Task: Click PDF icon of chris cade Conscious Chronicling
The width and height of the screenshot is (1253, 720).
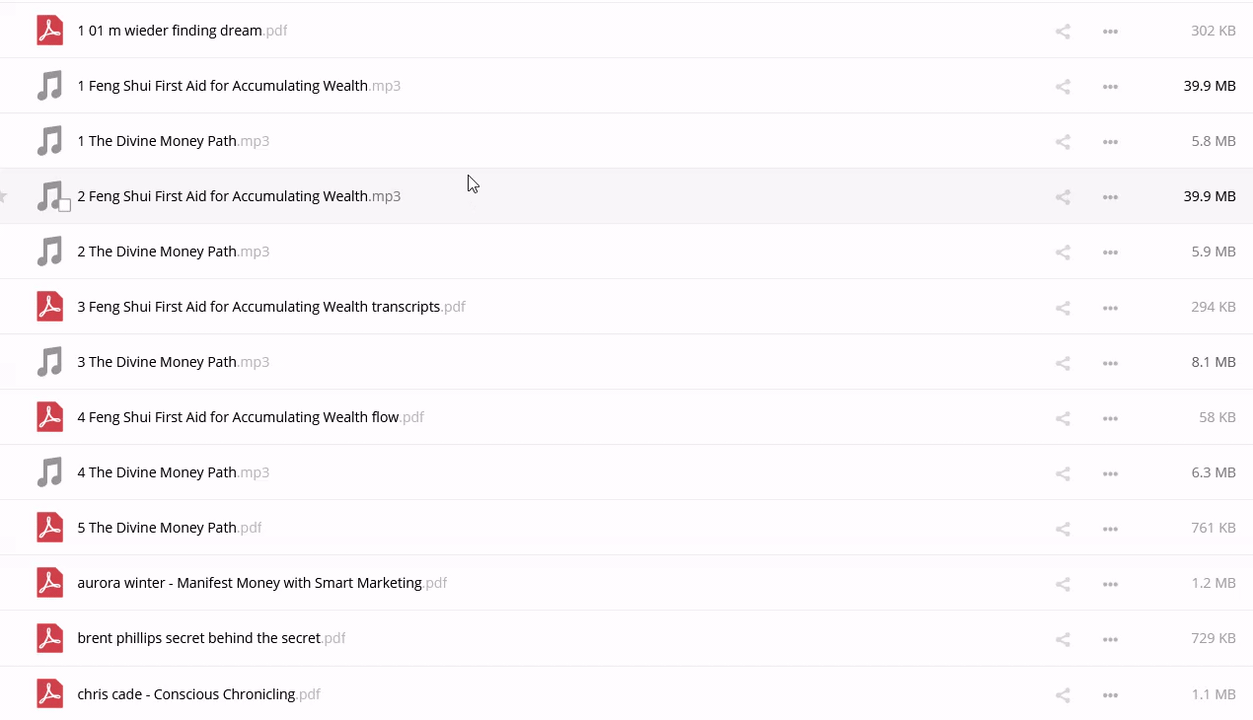Action: tap(50, 693)
